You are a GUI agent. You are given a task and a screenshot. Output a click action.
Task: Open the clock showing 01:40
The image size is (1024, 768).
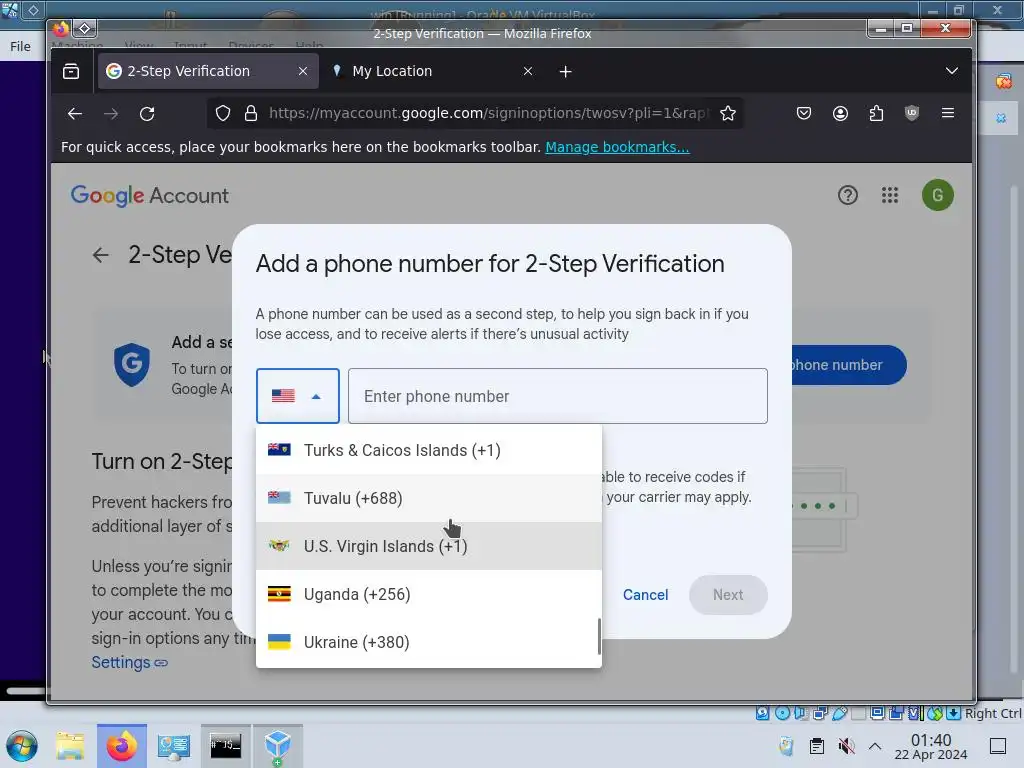coord(931,746)
